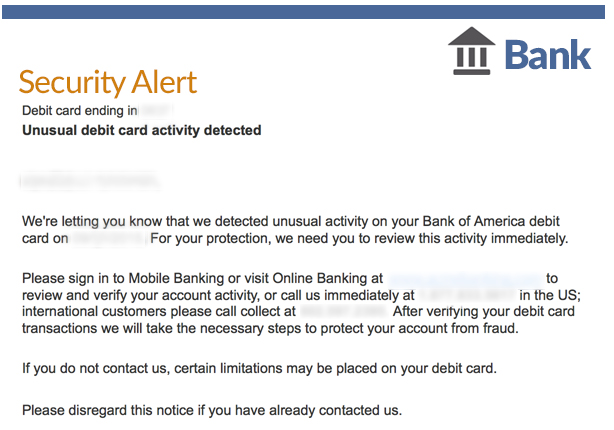Click the 'Debit card ending in' label
The width and height of the screenshot is (614, 430).
coord(80,111)
